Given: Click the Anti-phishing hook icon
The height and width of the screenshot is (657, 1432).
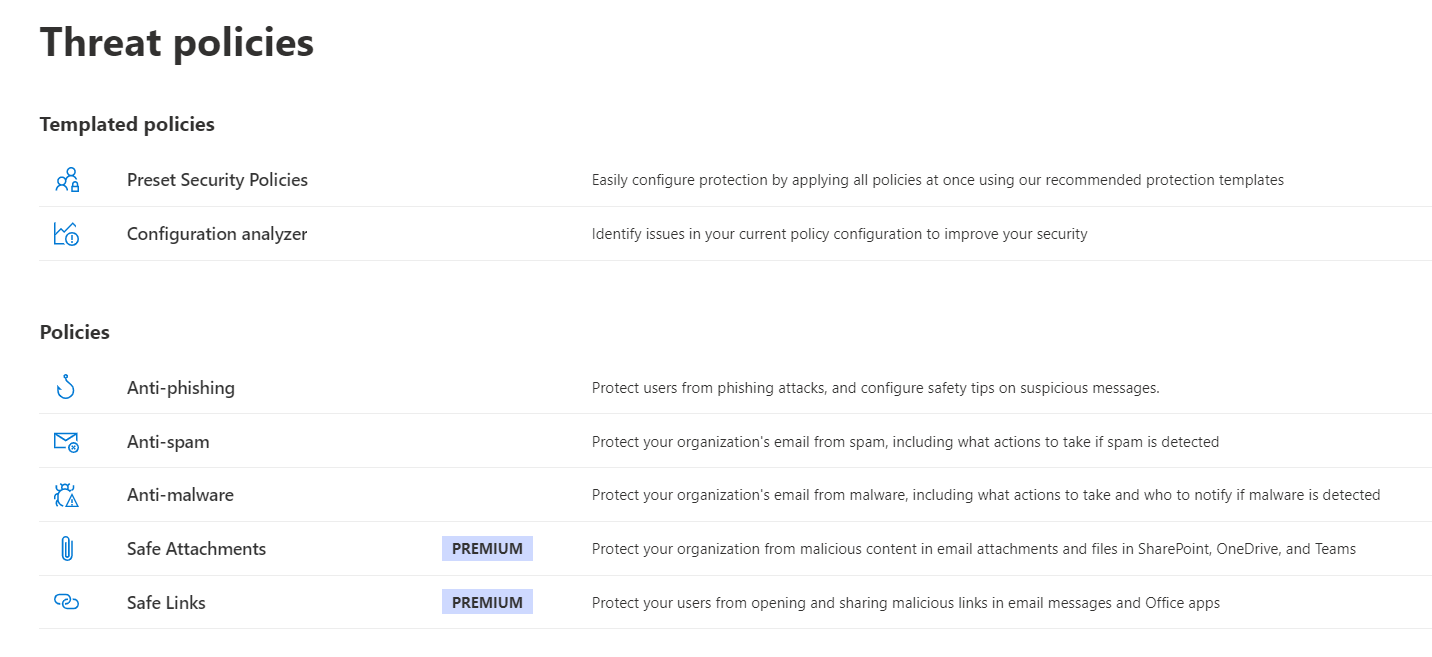Looking at the screenshot, I should [66, 388].
